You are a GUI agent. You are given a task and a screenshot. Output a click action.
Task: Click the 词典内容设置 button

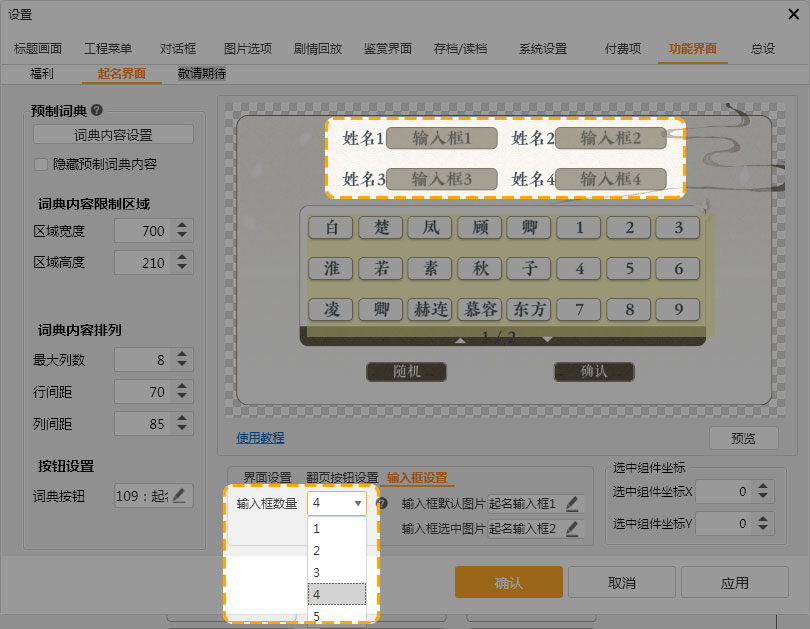[x=113, y=135]
